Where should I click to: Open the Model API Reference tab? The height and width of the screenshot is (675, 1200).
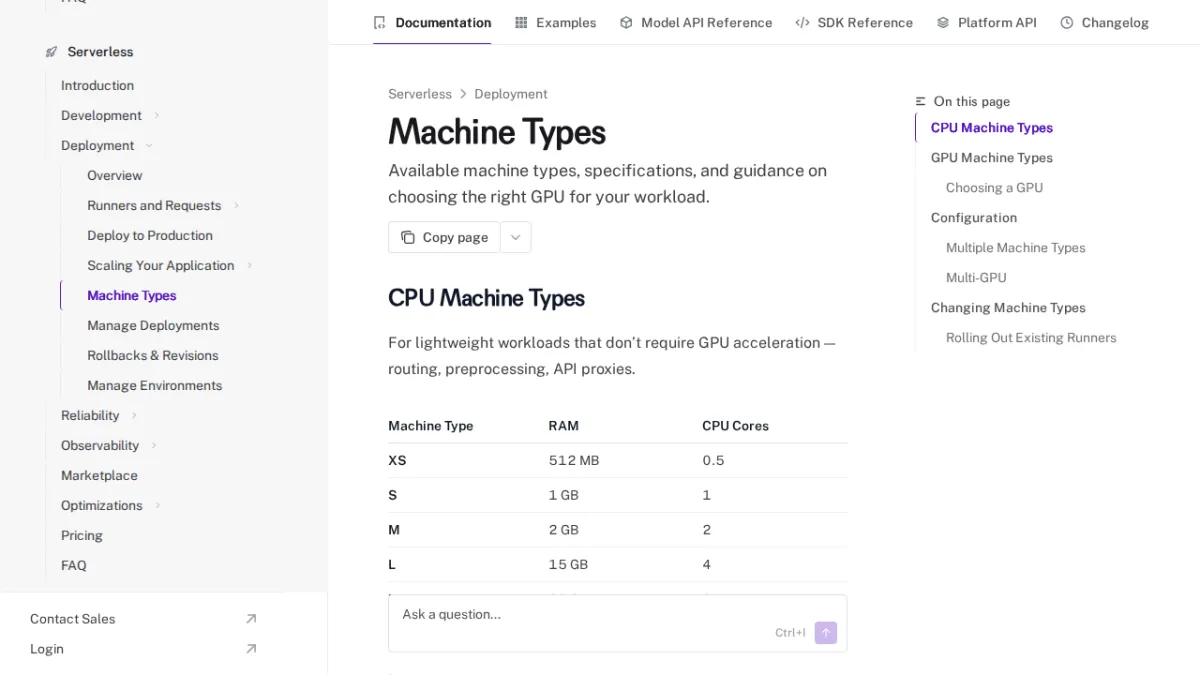[x=696, y=22]
